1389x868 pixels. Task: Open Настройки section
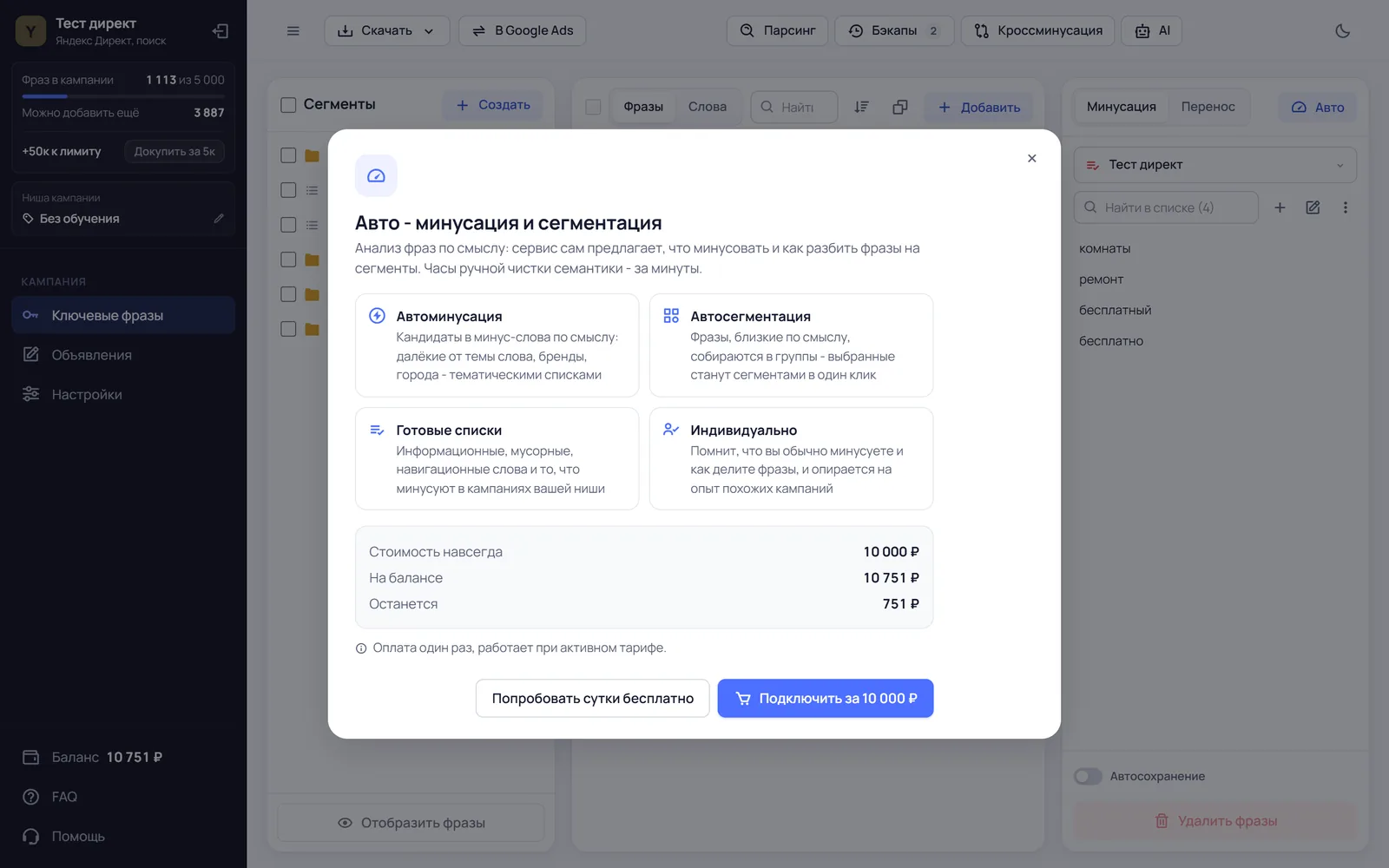pyautogui.click(x=123, y=395)
